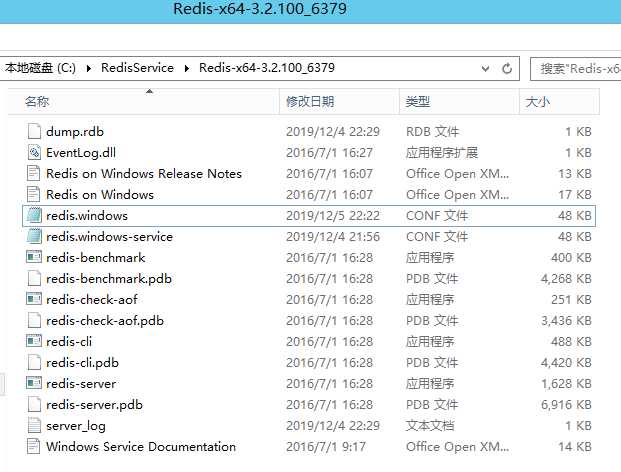
Task: Select Windows Service Documentation file name
Action: tap(141, 446)
